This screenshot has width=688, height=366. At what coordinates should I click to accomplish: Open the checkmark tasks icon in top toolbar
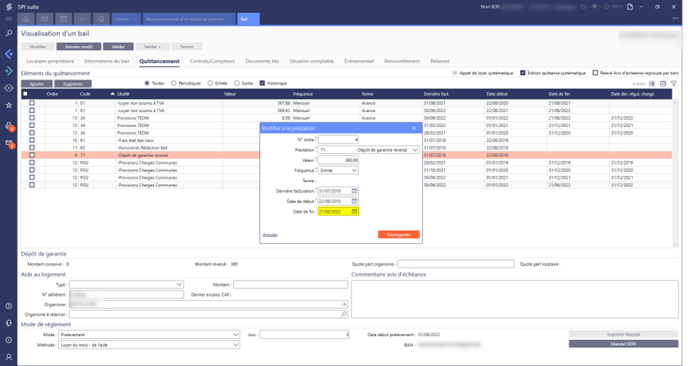pyautogui.click(x=82, y=19)
